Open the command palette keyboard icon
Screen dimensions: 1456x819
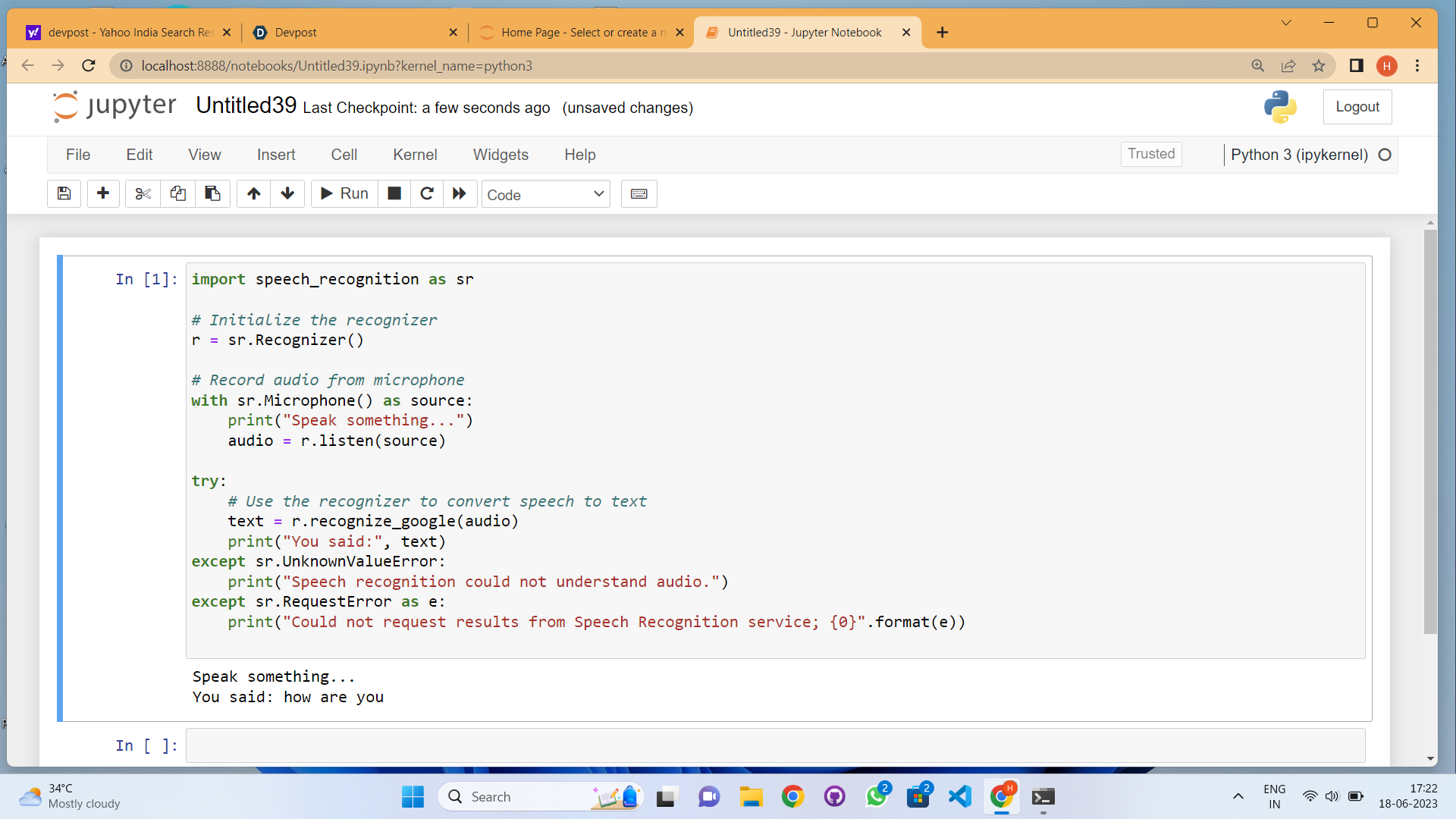(x=639, y=194)
